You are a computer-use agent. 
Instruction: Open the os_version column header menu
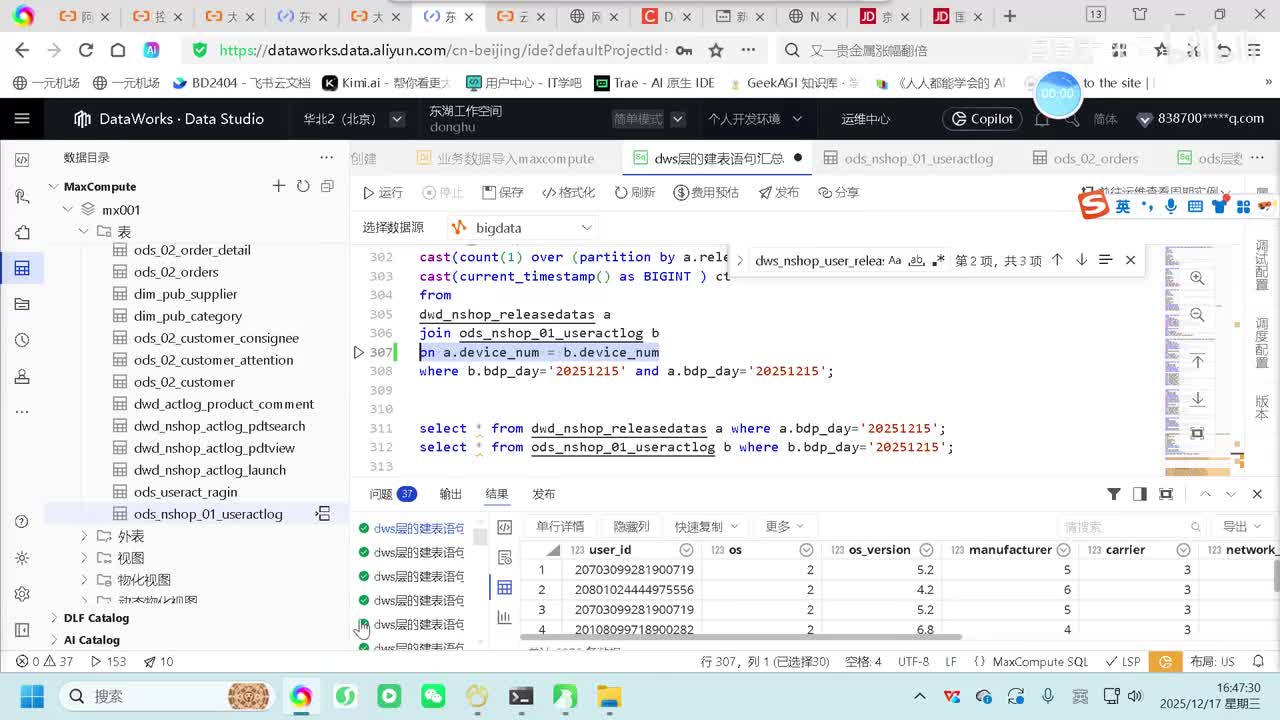coord(927,550)
